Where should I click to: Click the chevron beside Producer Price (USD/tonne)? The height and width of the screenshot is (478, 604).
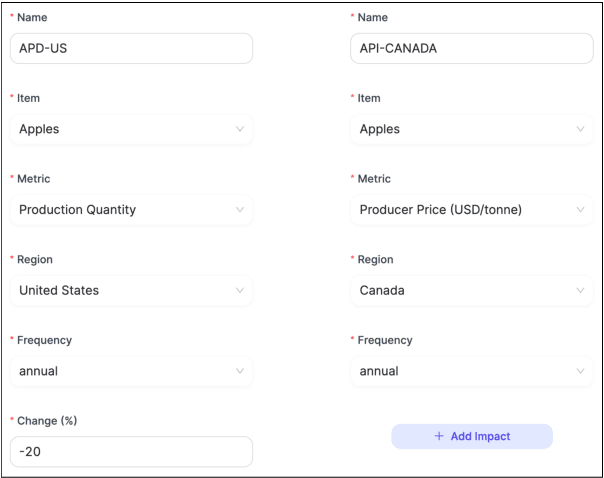tap(580, 210)
